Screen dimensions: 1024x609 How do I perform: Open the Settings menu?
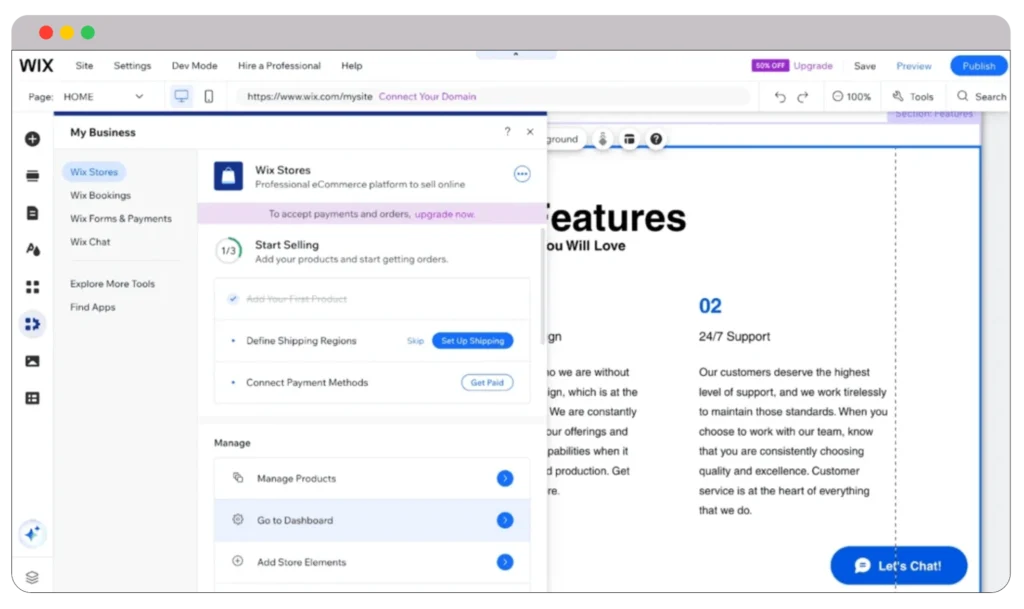132,66
